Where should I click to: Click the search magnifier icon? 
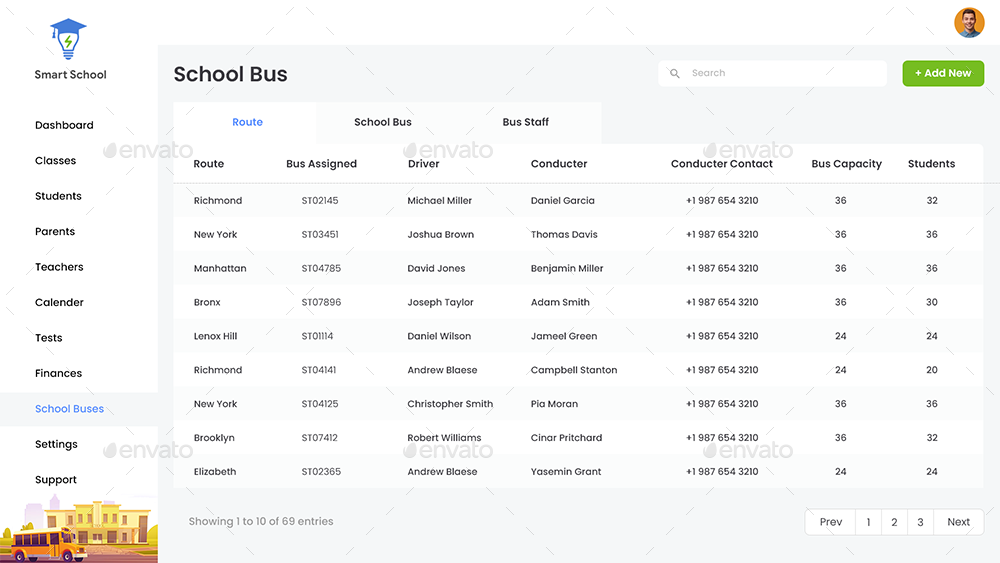pos(675,73)
